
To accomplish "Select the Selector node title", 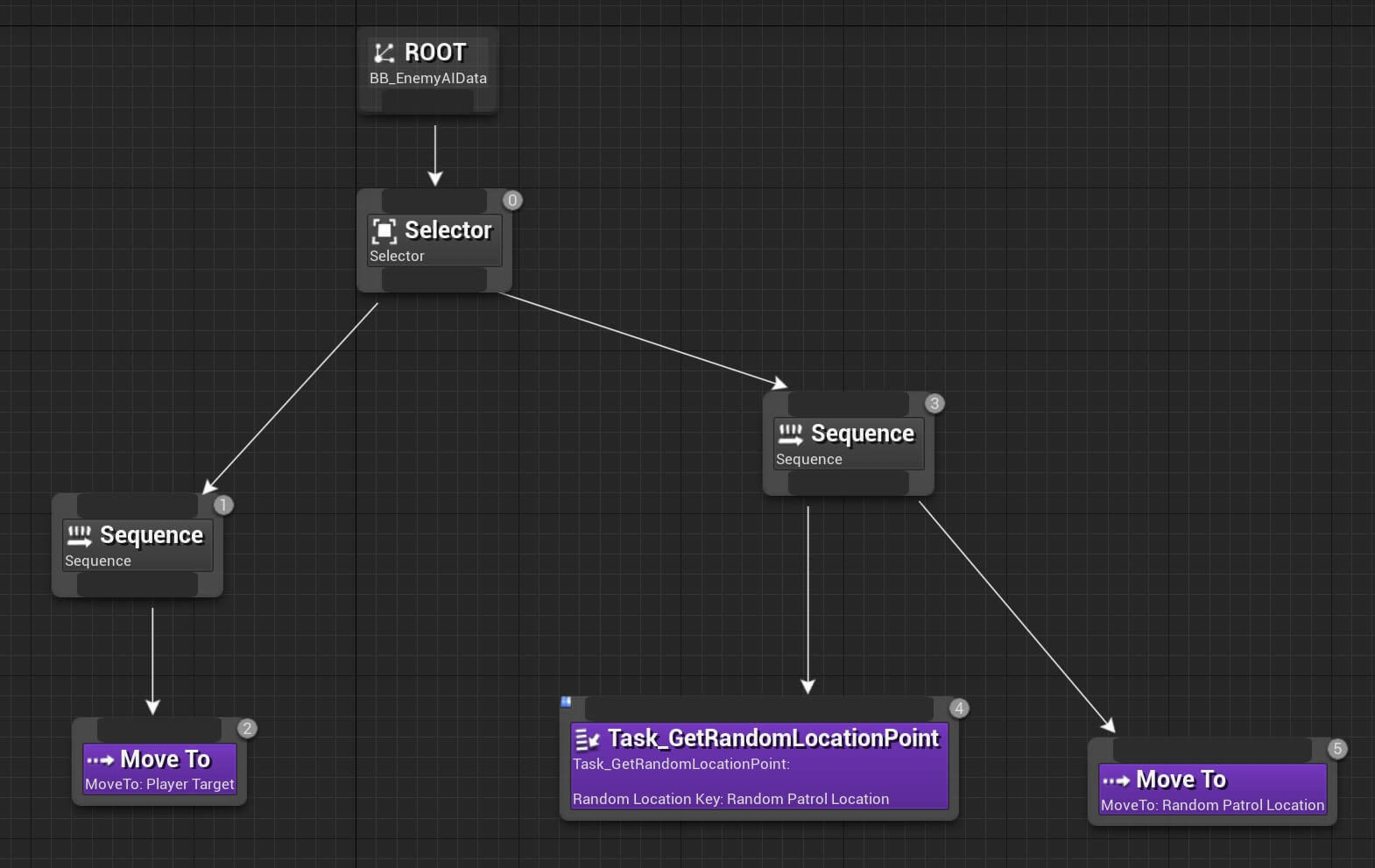I will click(x=448, y=230).
